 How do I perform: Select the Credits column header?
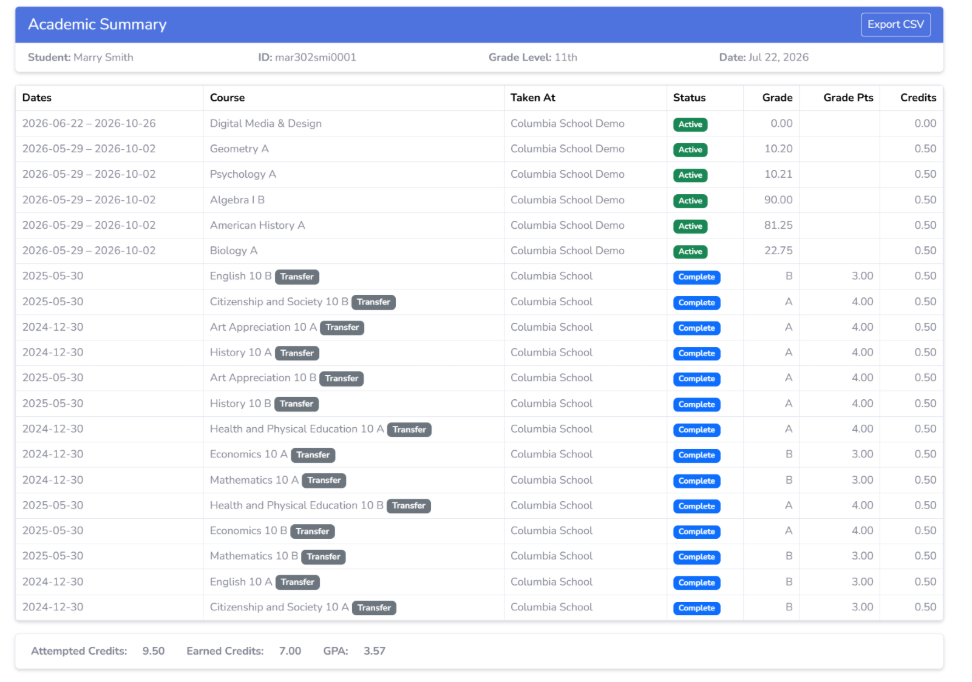click(x=918, y=97)
